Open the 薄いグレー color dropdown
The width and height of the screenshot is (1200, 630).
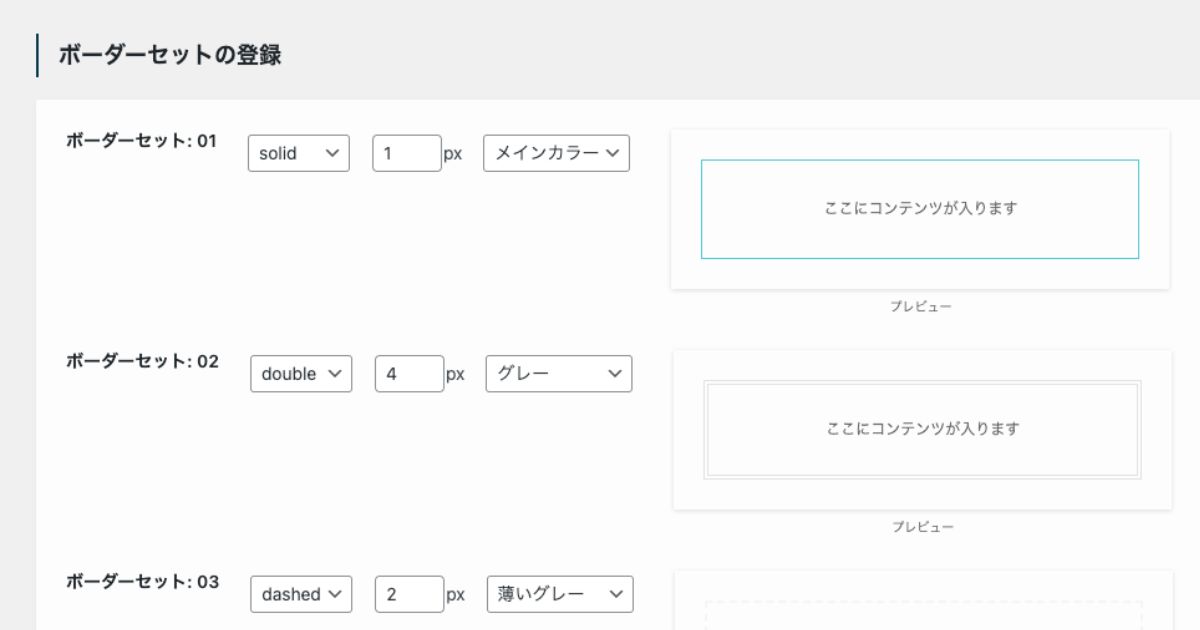[x=558, y=594]
